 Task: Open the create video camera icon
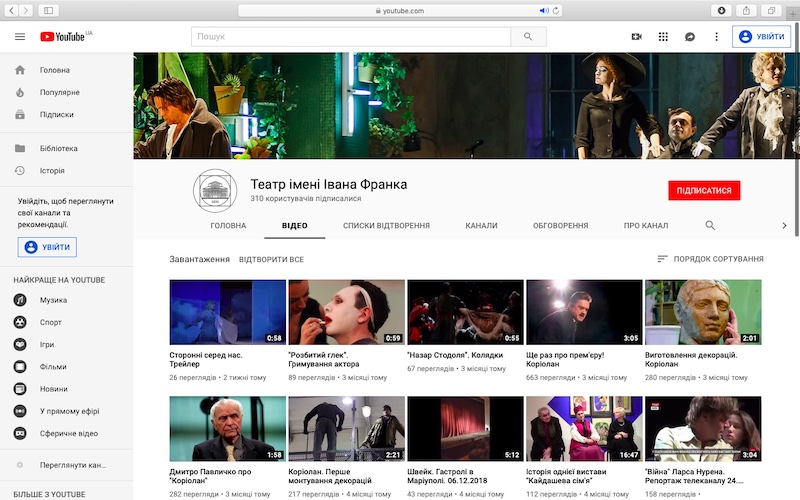(636, 37)
